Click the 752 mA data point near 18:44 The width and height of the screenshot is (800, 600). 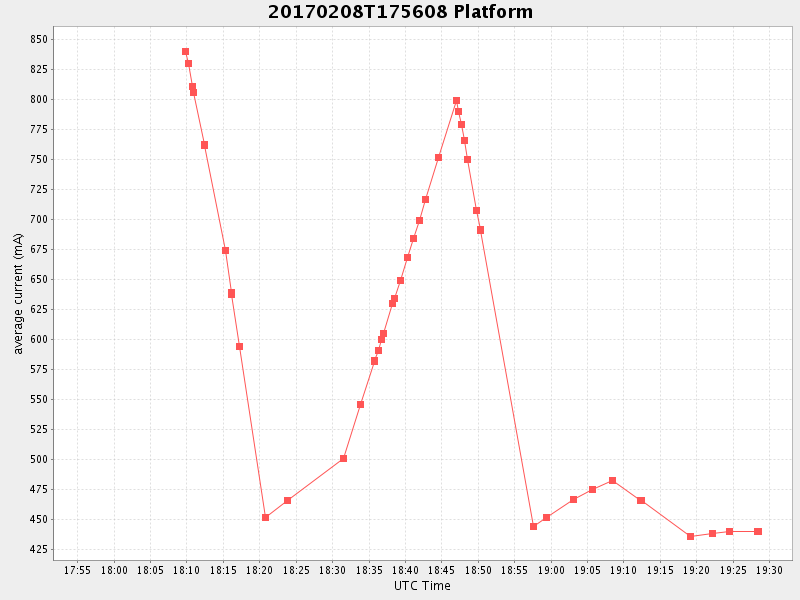point(438,157)
